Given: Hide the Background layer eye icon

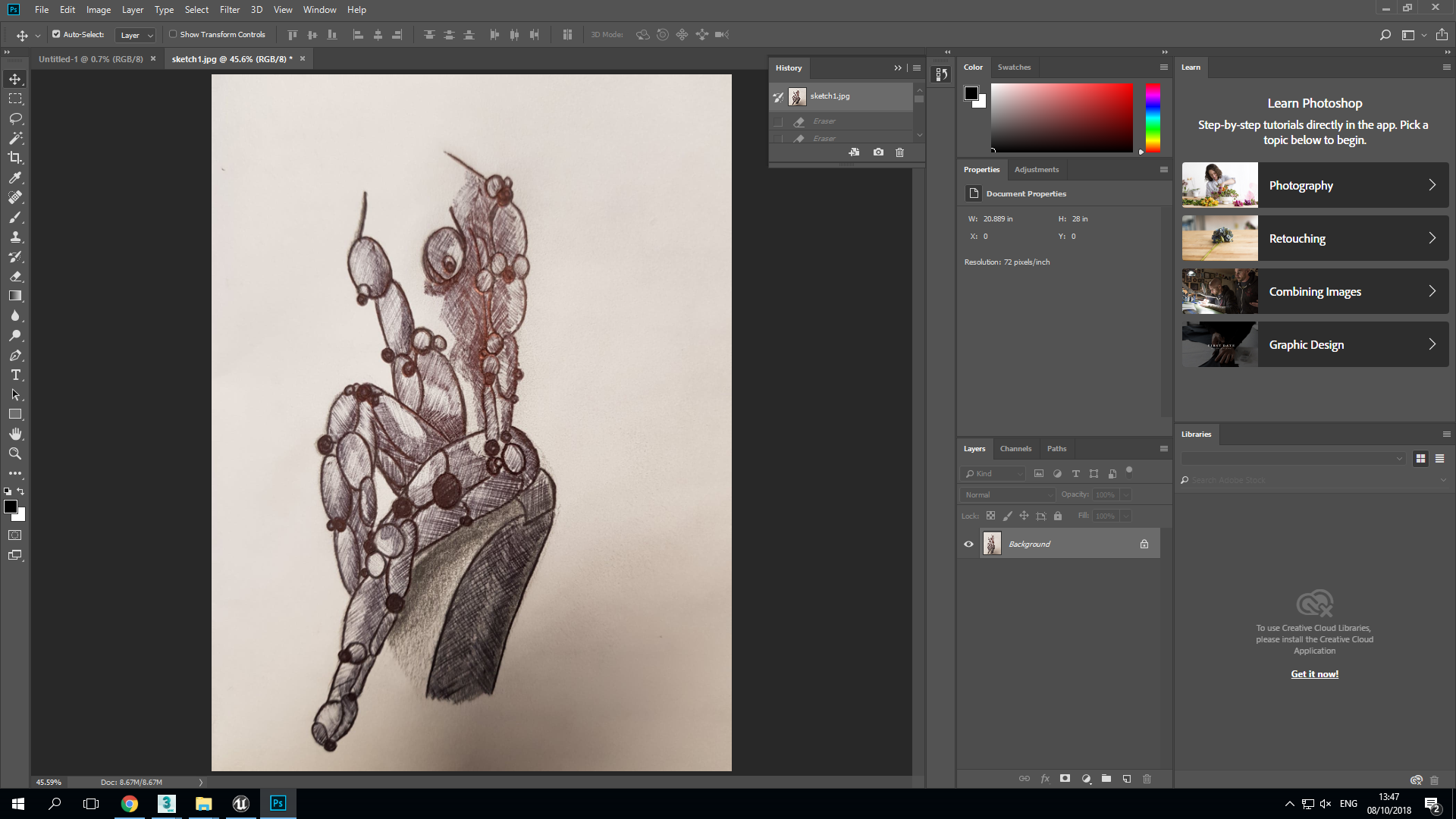Looking at the screenshot, I should [x=968, y=544].
